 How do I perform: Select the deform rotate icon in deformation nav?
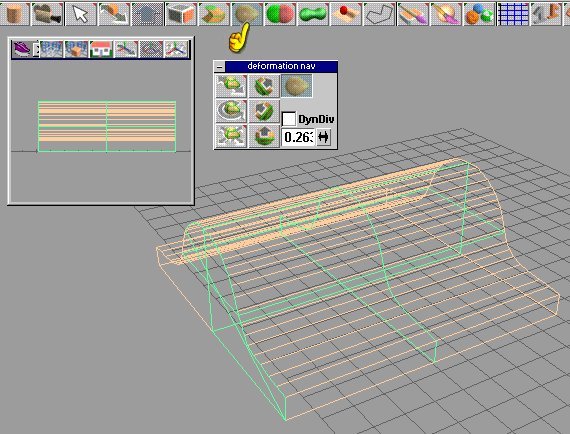tap(231, 111)
